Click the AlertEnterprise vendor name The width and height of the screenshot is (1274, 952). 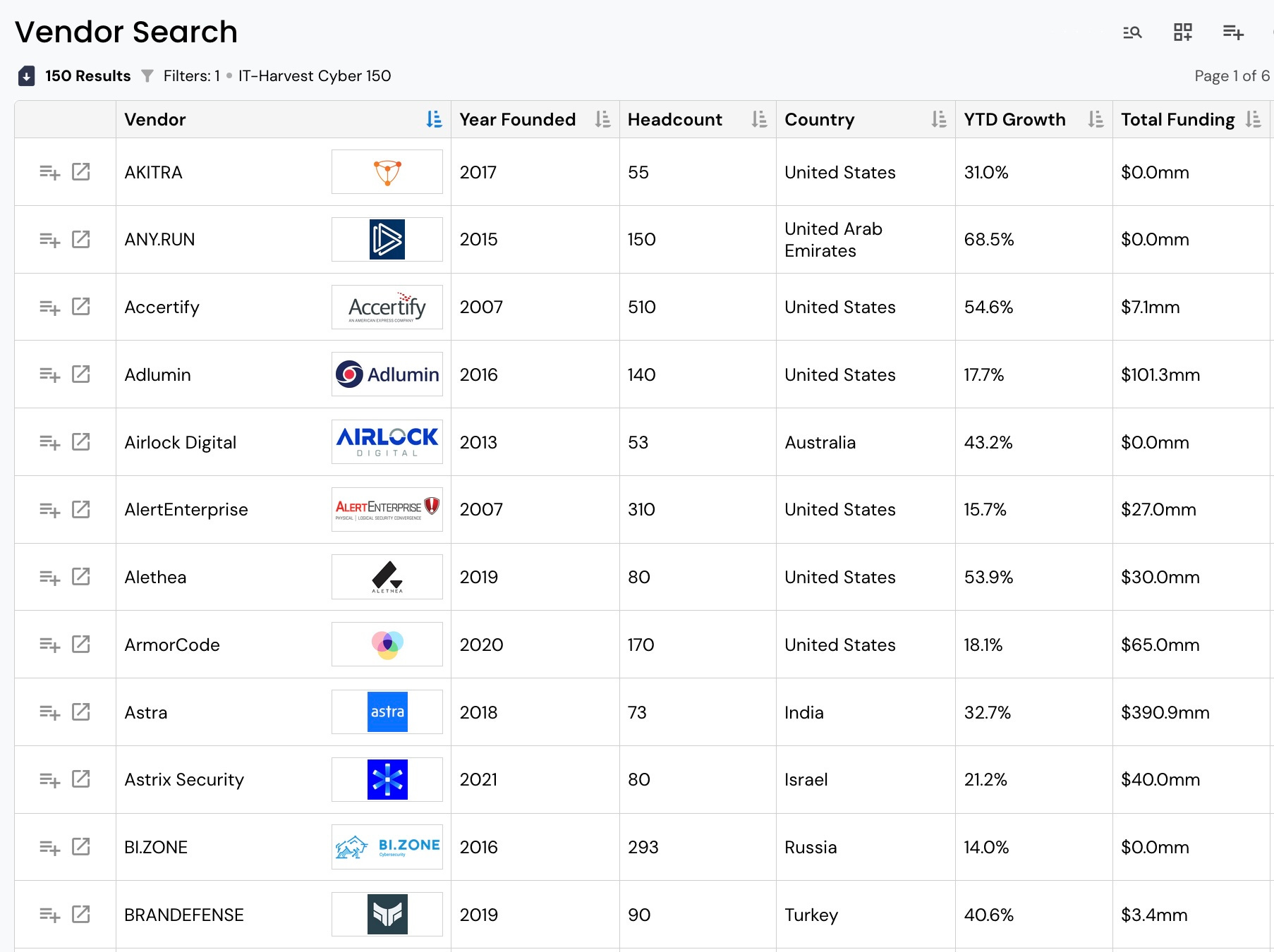[186, 510]
